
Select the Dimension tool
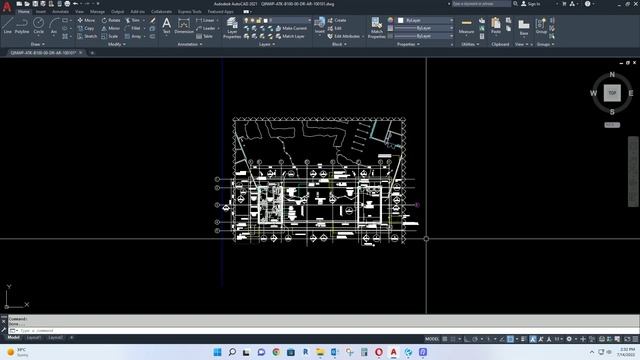pyautogui.click(x=184, y=25)
